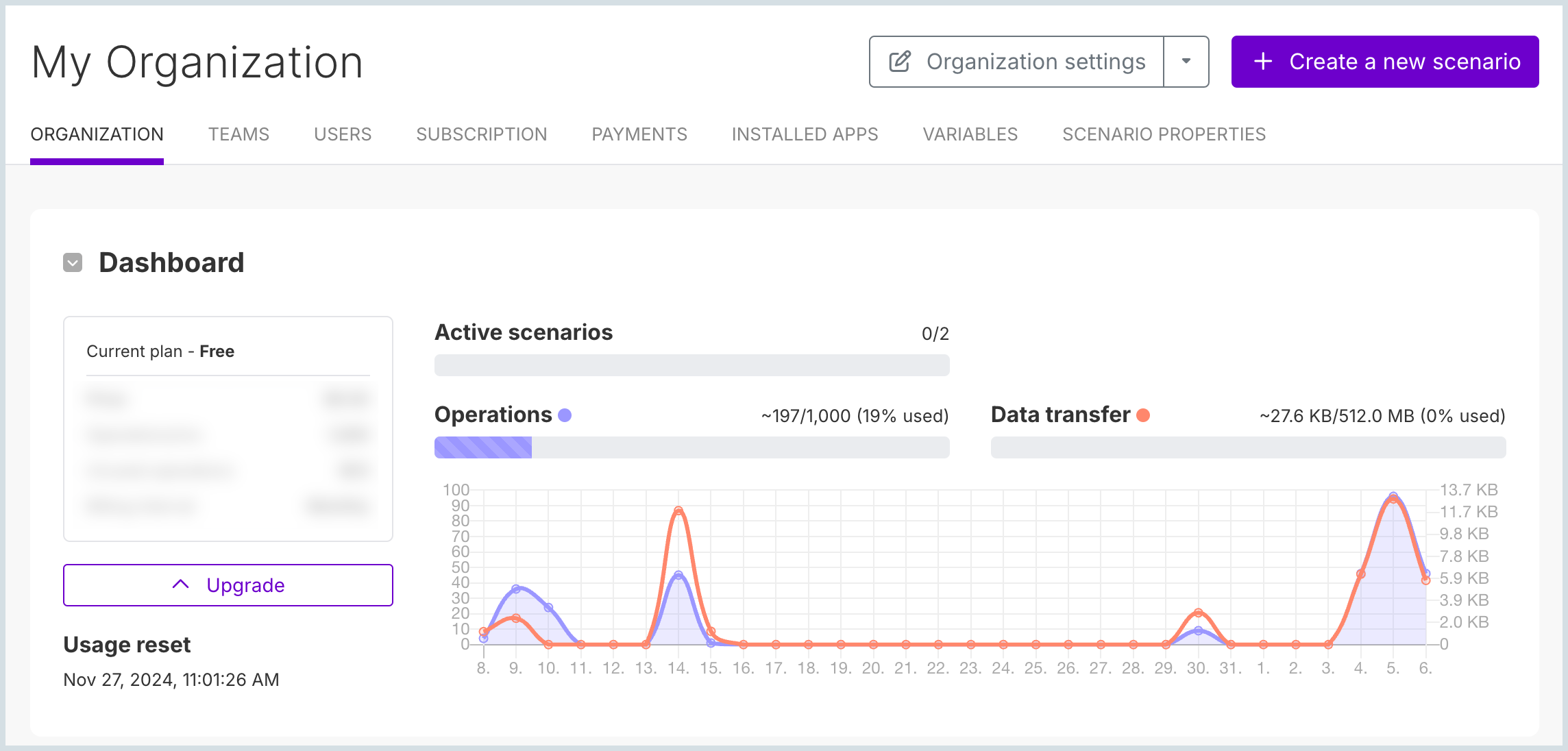1568x751 pixels.
Task: Click the upward chevron icon beside Upgrade
Action: (x=180, y=584)
